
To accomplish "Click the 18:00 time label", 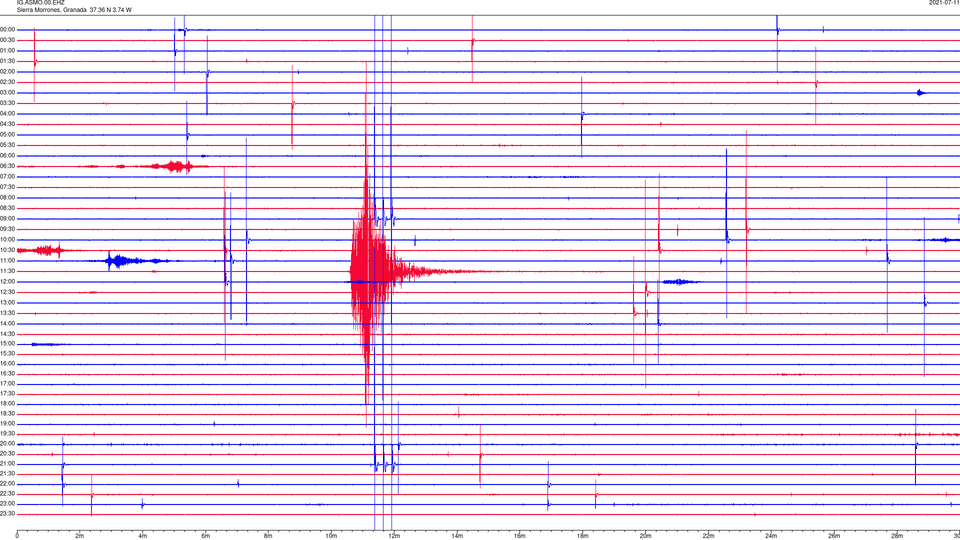I will pyautogui.click(x=8, y=404).
